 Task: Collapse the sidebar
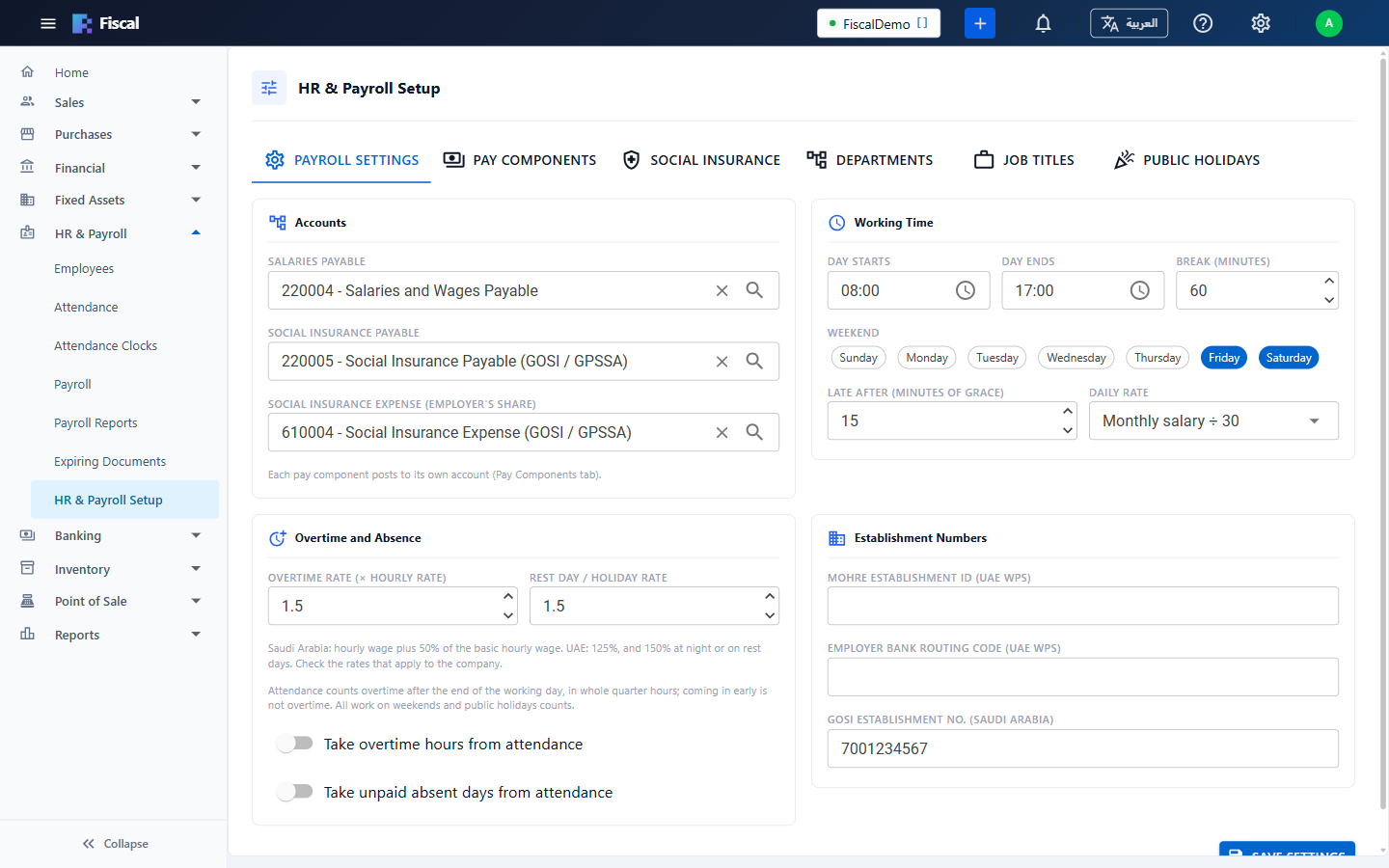(x=114, y=843)
